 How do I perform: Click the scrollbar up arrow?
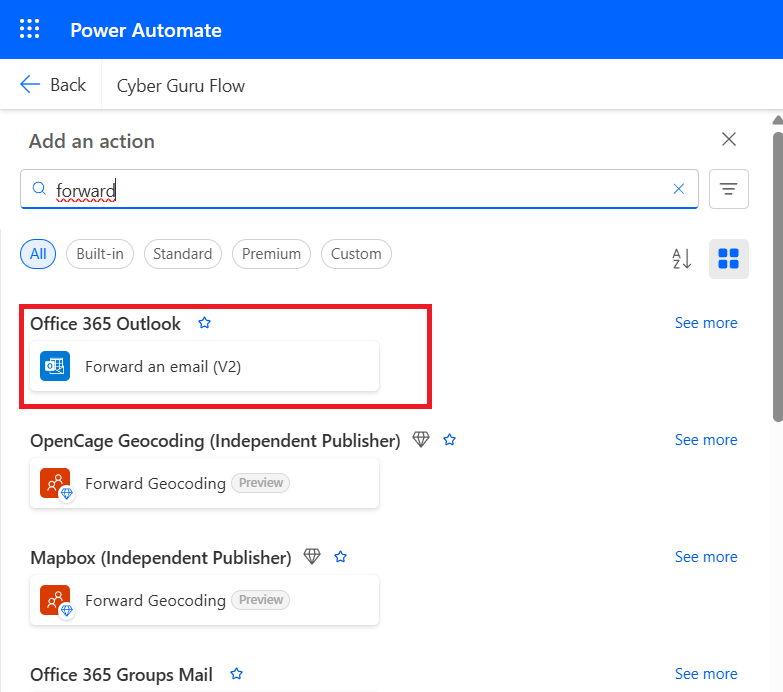778,120
